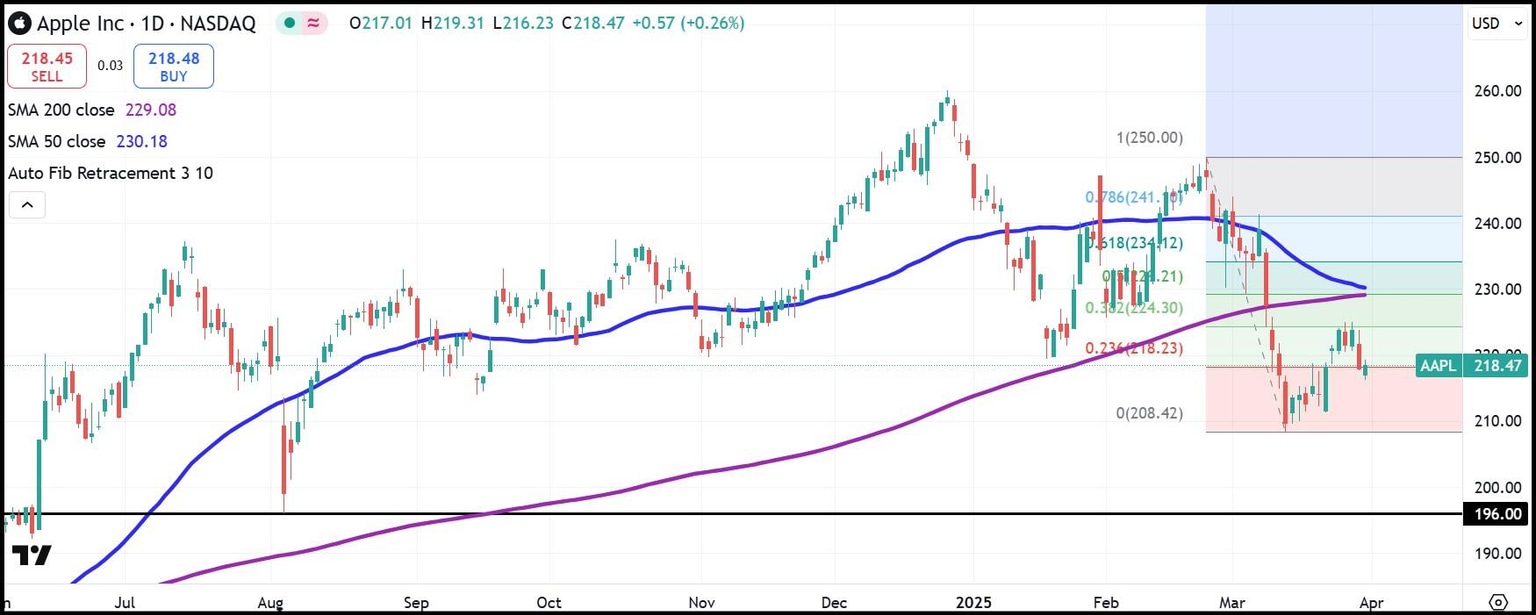Collapse the indicator legend with chevron arrow

coord(27,206)
